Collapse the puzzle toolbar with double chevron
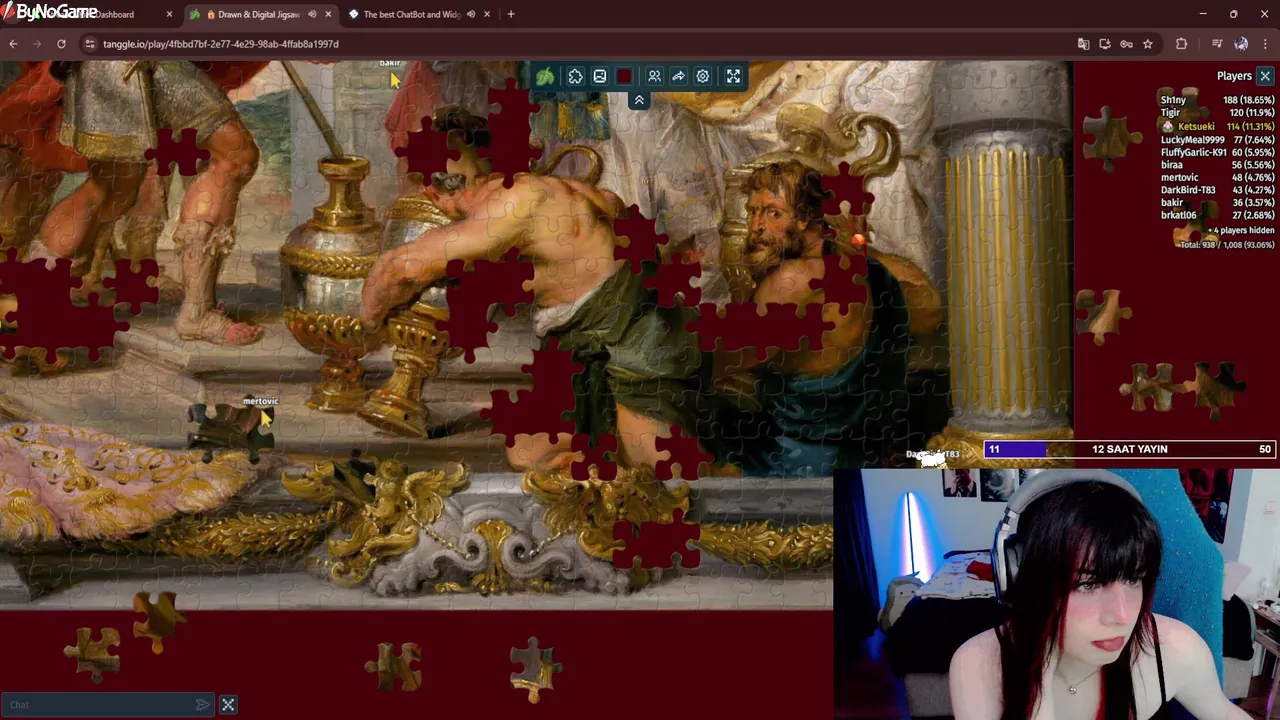 click(x=639, y=100)
